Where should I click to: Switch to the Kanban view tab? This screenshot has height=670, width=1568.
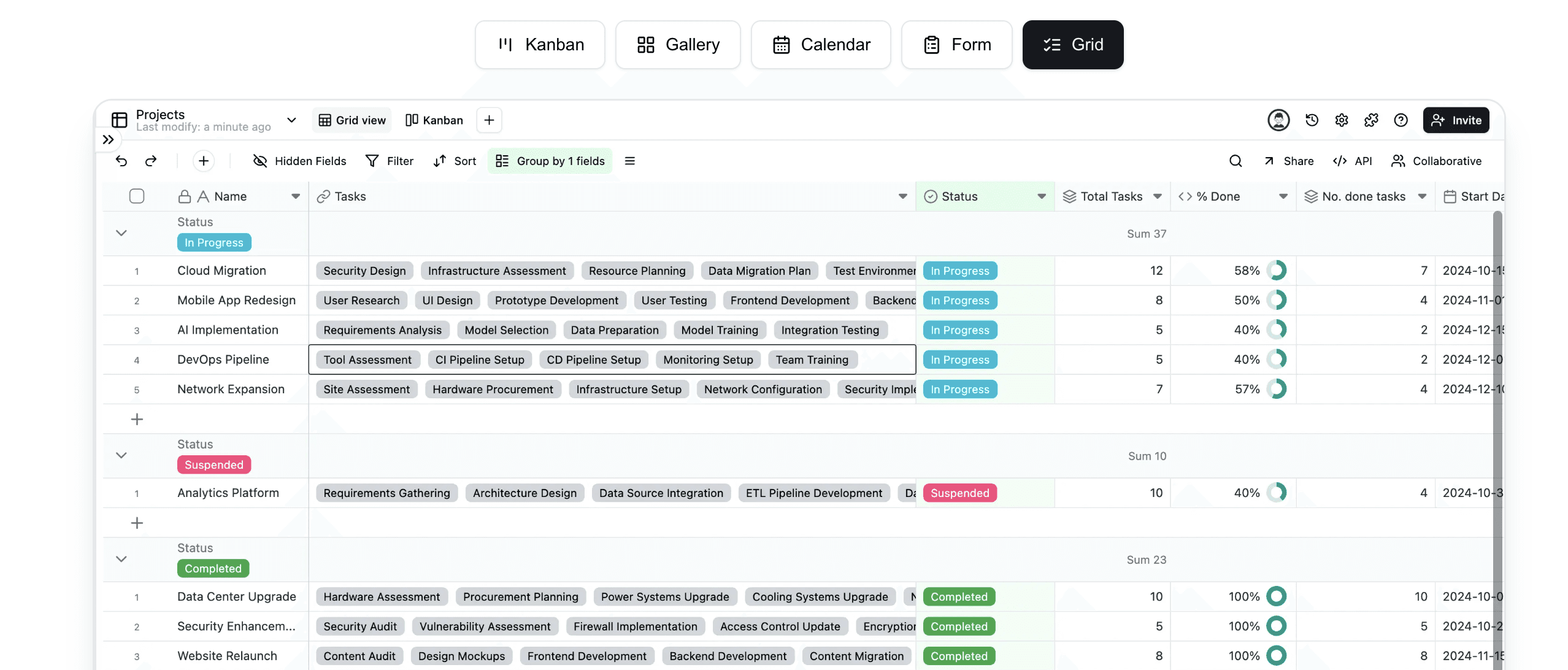434,120
